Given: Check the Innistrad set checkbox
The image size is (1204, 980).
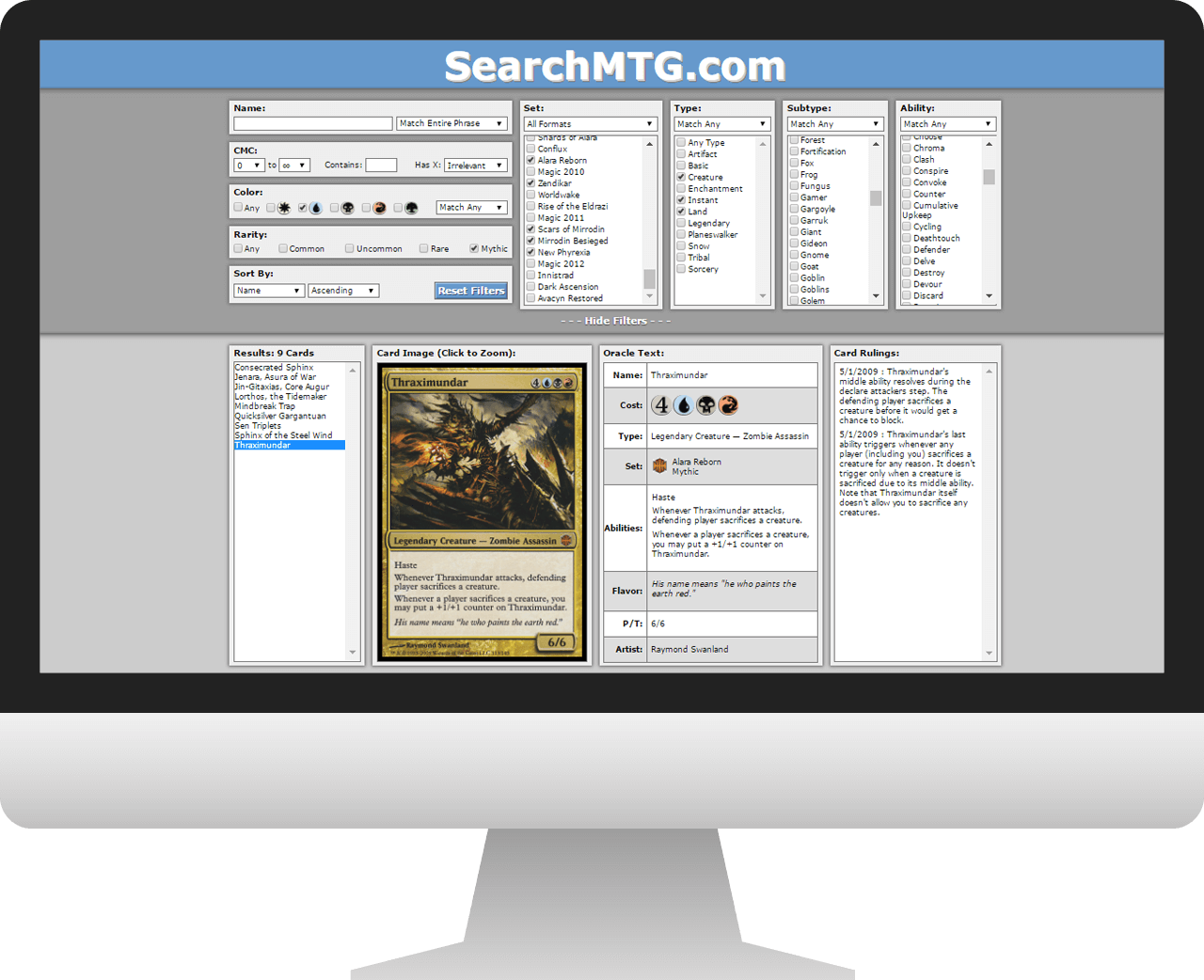Looking at the screenshot, I should pos(531,275).
